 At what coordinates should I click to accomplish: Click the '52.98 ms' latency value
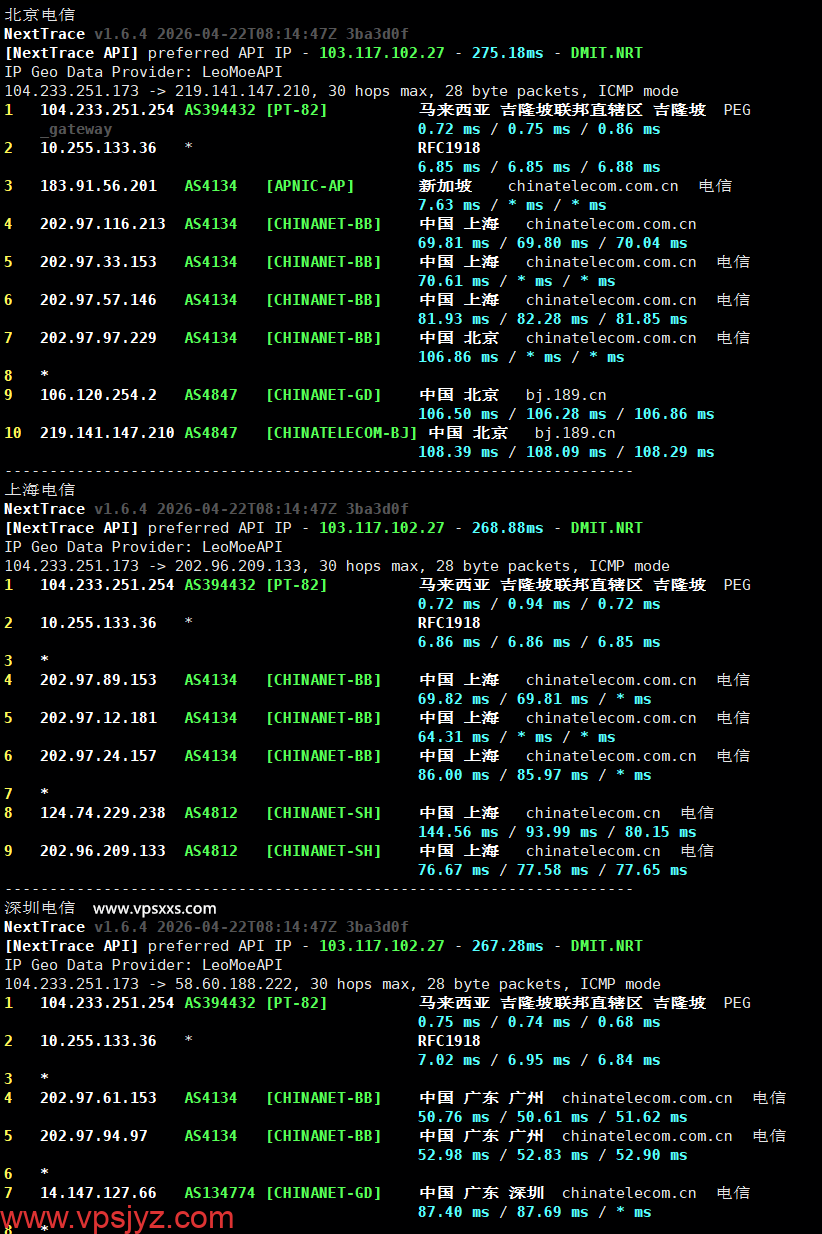[x=454, y=1155]
